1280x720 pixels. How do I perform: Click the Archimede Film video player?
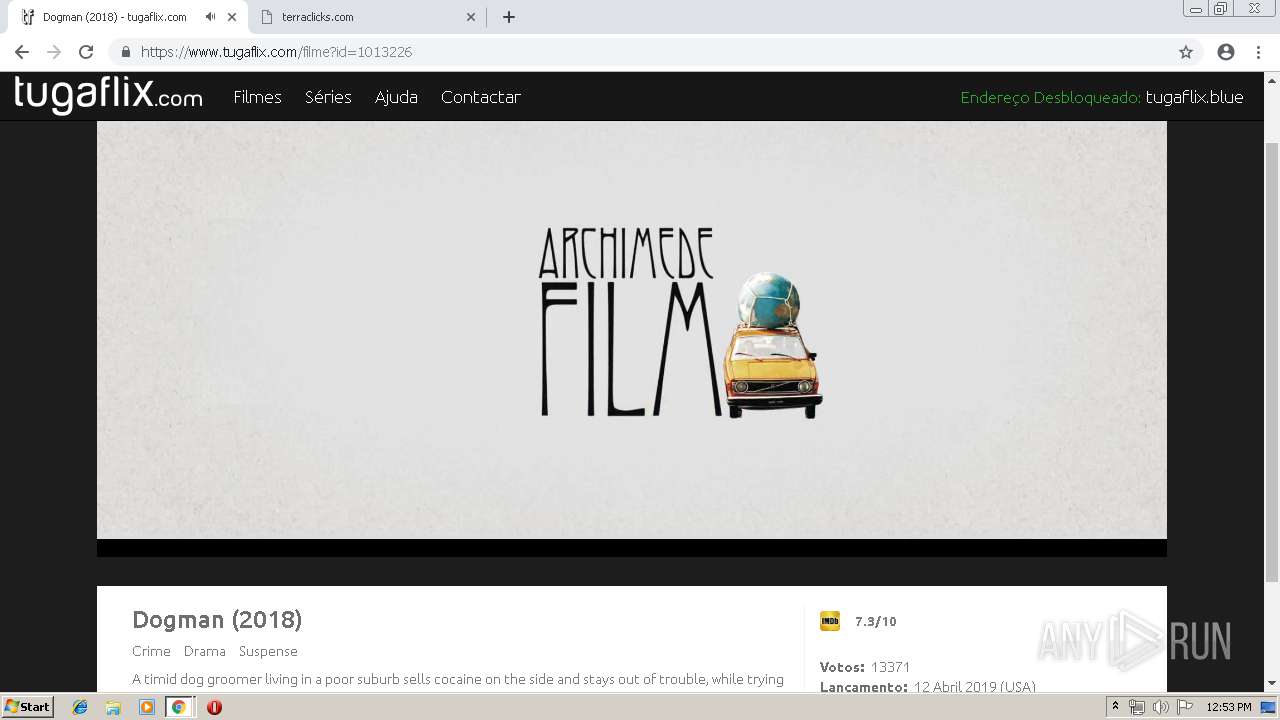click(x=632, y=330)
